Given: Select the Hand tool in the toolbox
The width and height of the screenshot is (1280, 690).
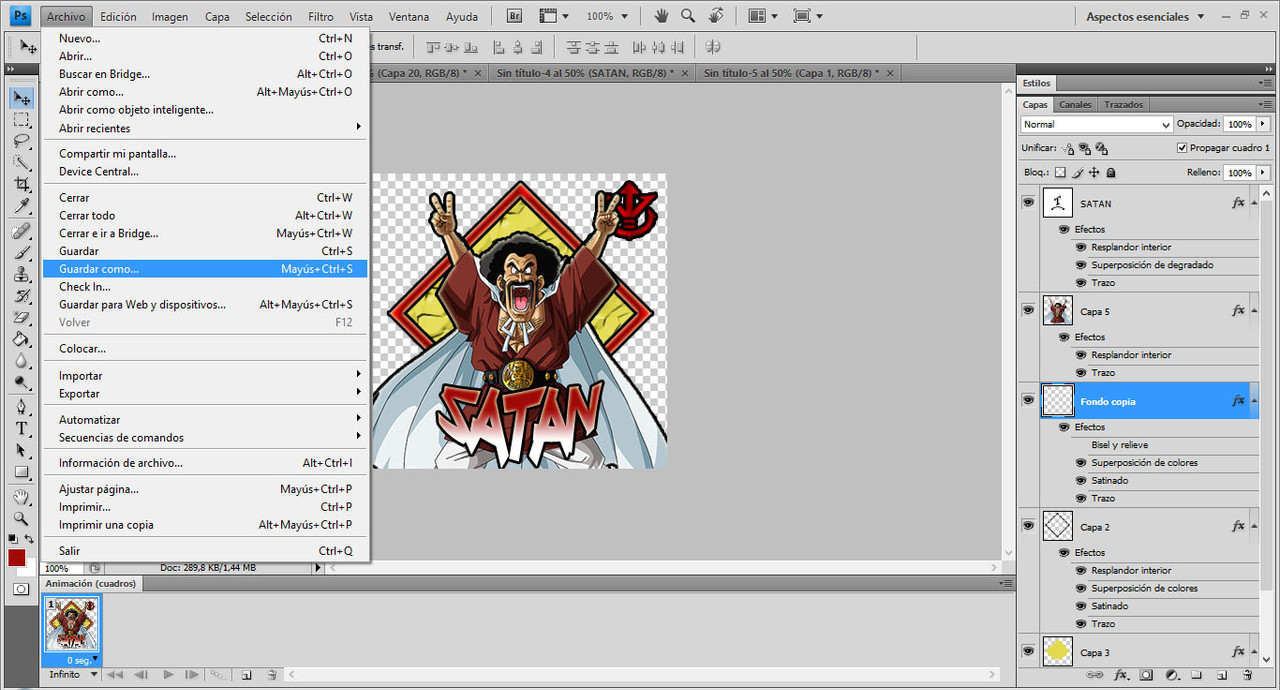Looking at the screenshot, I should tap(21, 497).
